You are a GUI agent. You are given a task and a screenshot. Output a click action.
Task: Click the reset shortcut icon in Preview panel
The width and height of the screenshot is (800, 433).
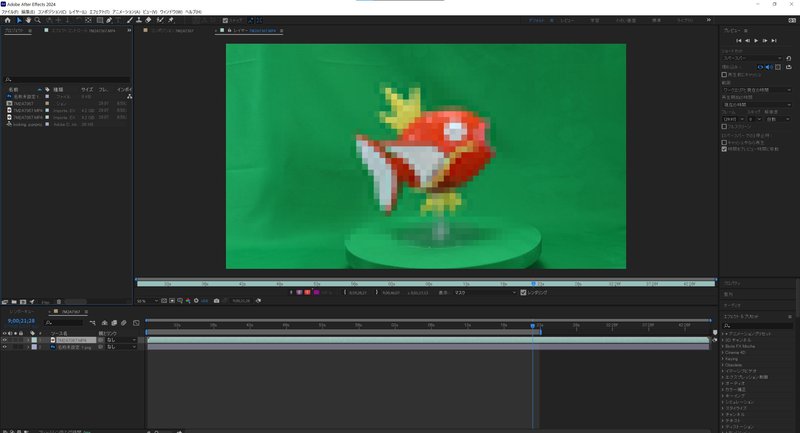click(789, 58)
